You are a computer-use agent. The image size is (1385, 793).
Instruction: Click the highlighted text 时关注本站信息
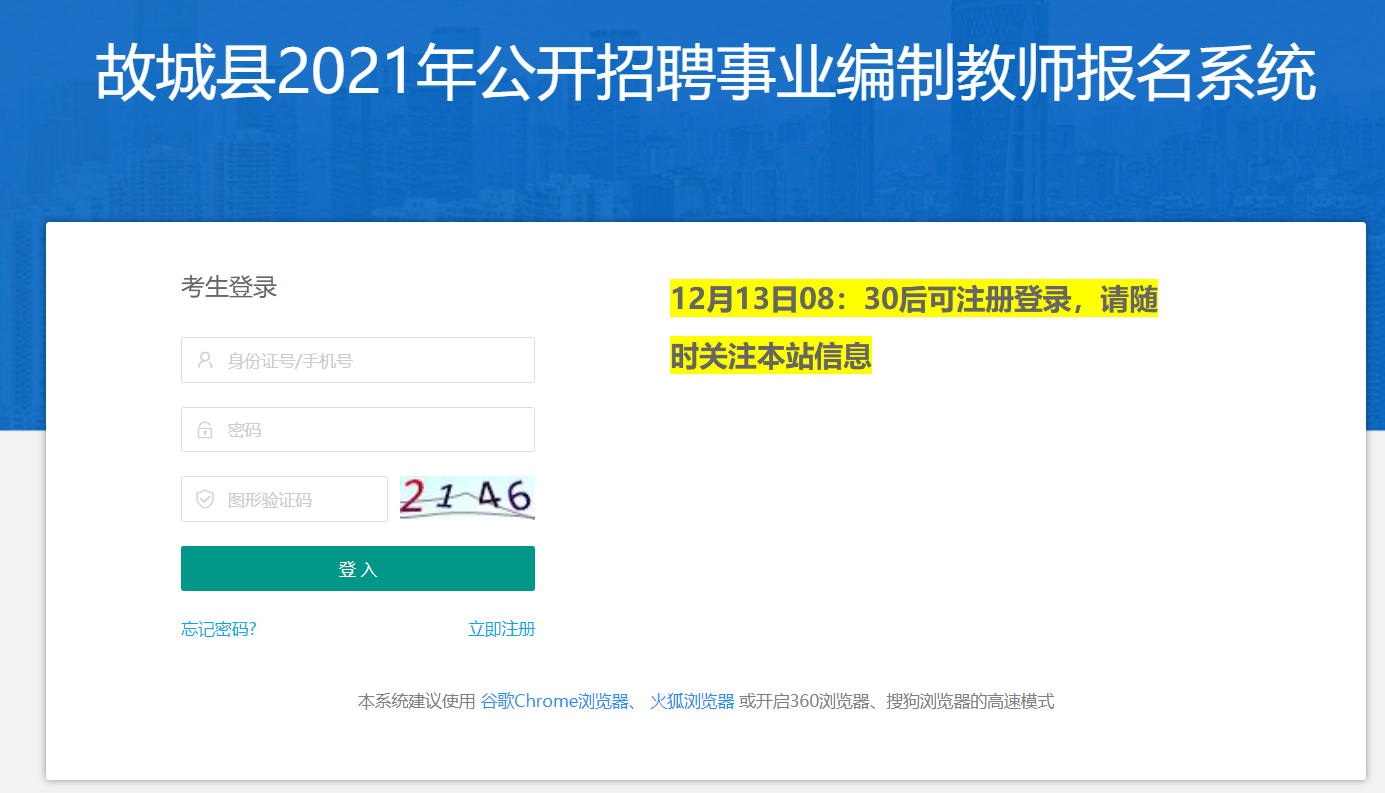[x=771, y=356]
